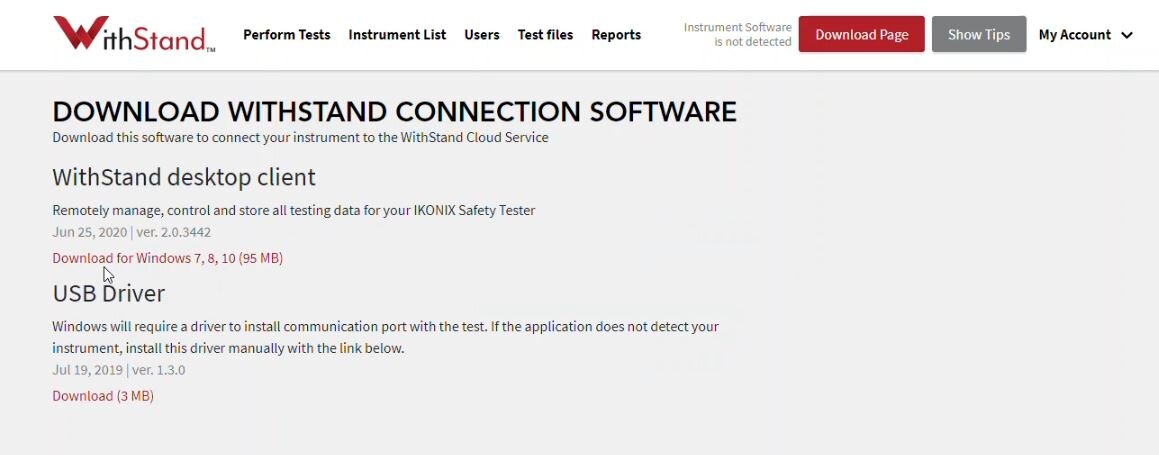The width and height of the screenshot is (1159, 455).
Task: Open the Perform Tests menu
Action: (x=287, y=35)
